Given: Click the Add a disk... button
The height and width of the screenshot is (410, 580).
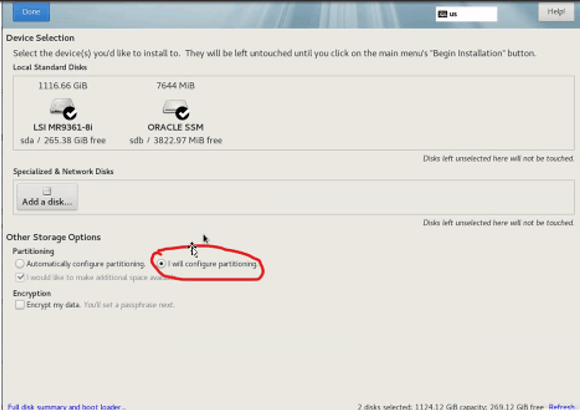Looking at the screenshot, I should [x=47, y=197].
